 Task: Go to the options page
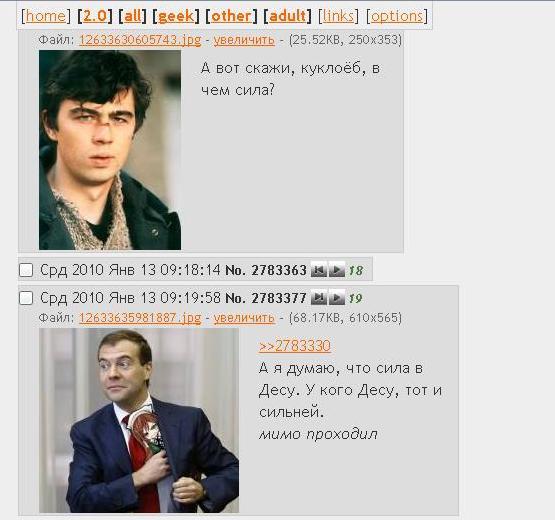click(x=397, y=16)
